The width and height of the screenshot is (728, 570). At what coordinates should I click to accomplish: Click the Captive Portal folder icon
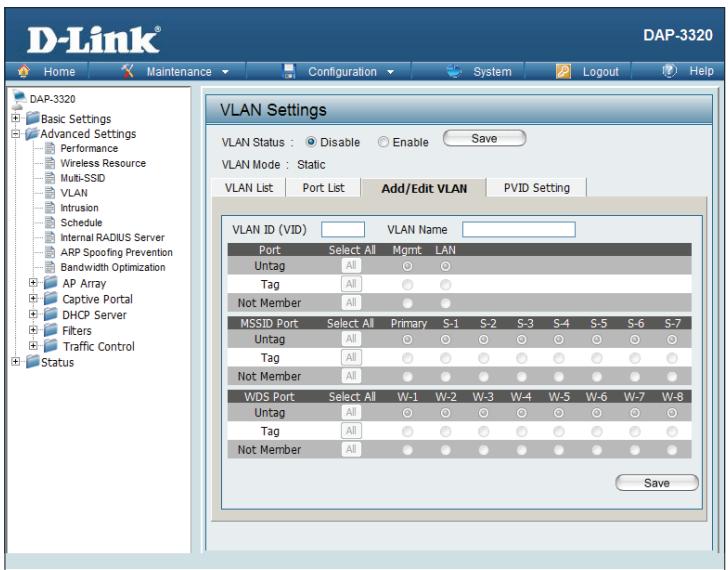click(x=51, y=298)
